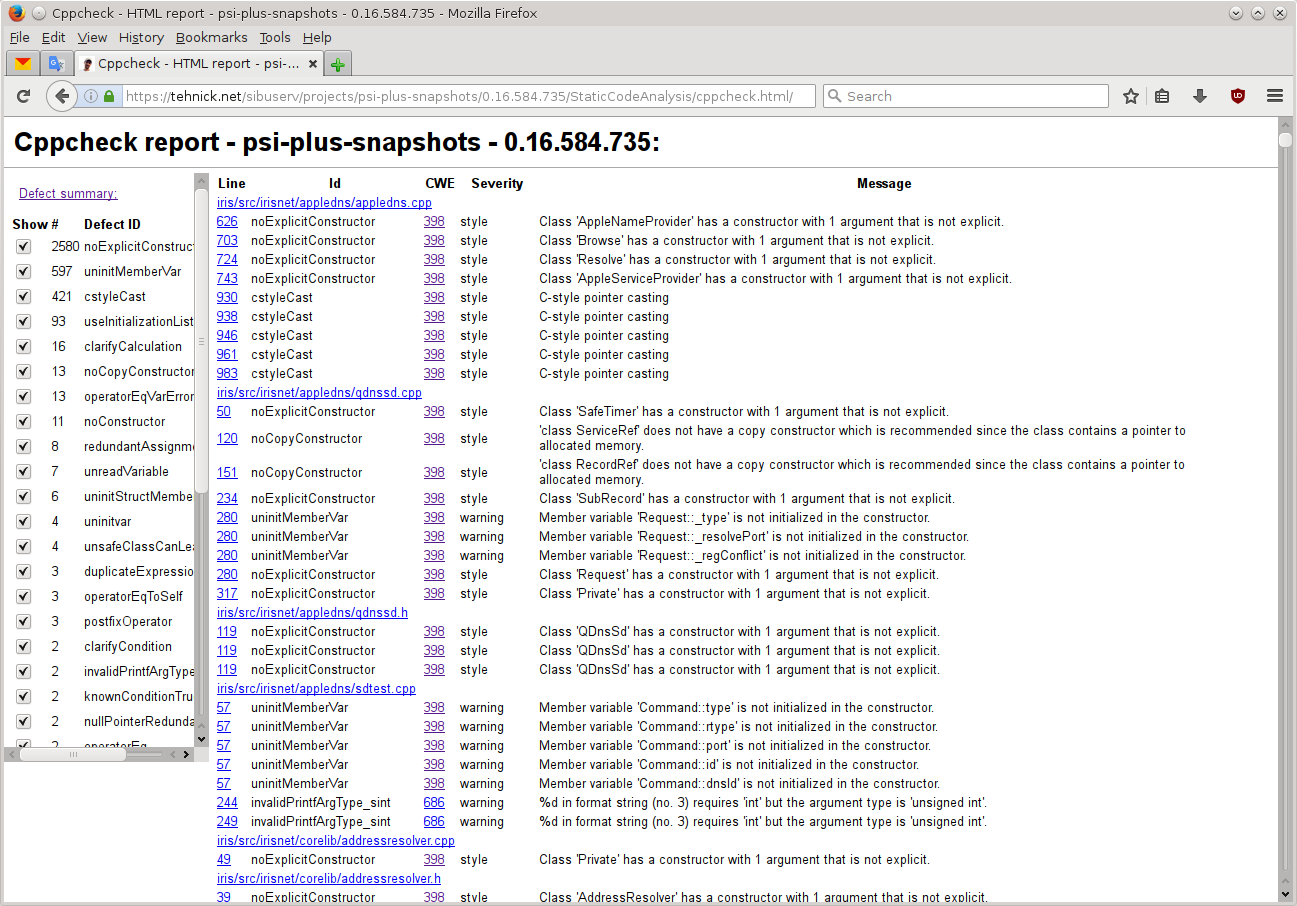Open the sdtest.cpp file link
This screenshot has width=1297, height=906.
tap(316, 688)
